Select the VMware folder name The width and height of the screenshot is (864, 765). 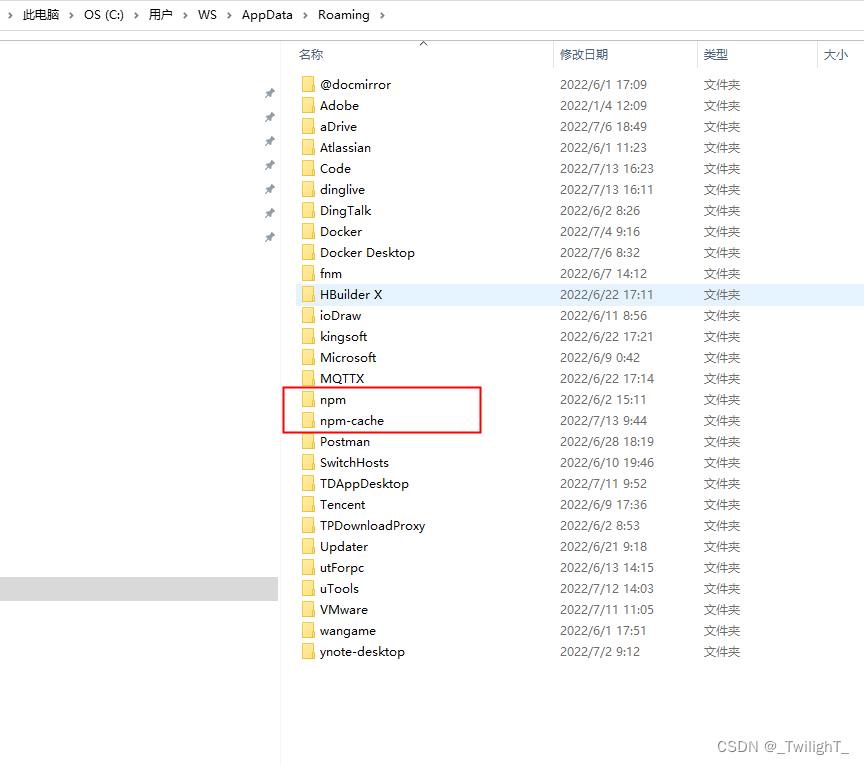pos(344,610)
